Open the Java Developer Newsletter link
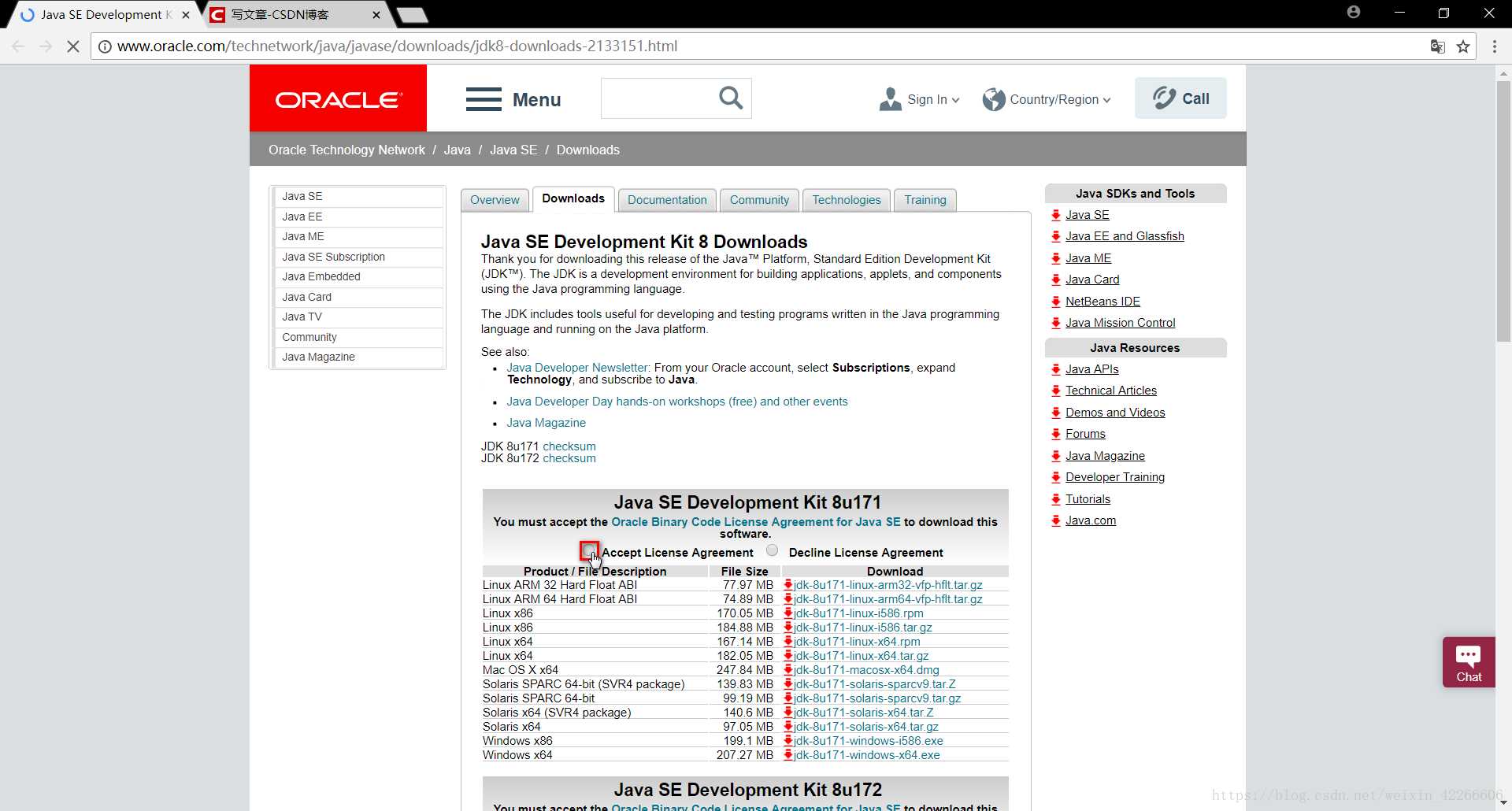Viewport: 1512px width, 811px height. tap(577, 368)
